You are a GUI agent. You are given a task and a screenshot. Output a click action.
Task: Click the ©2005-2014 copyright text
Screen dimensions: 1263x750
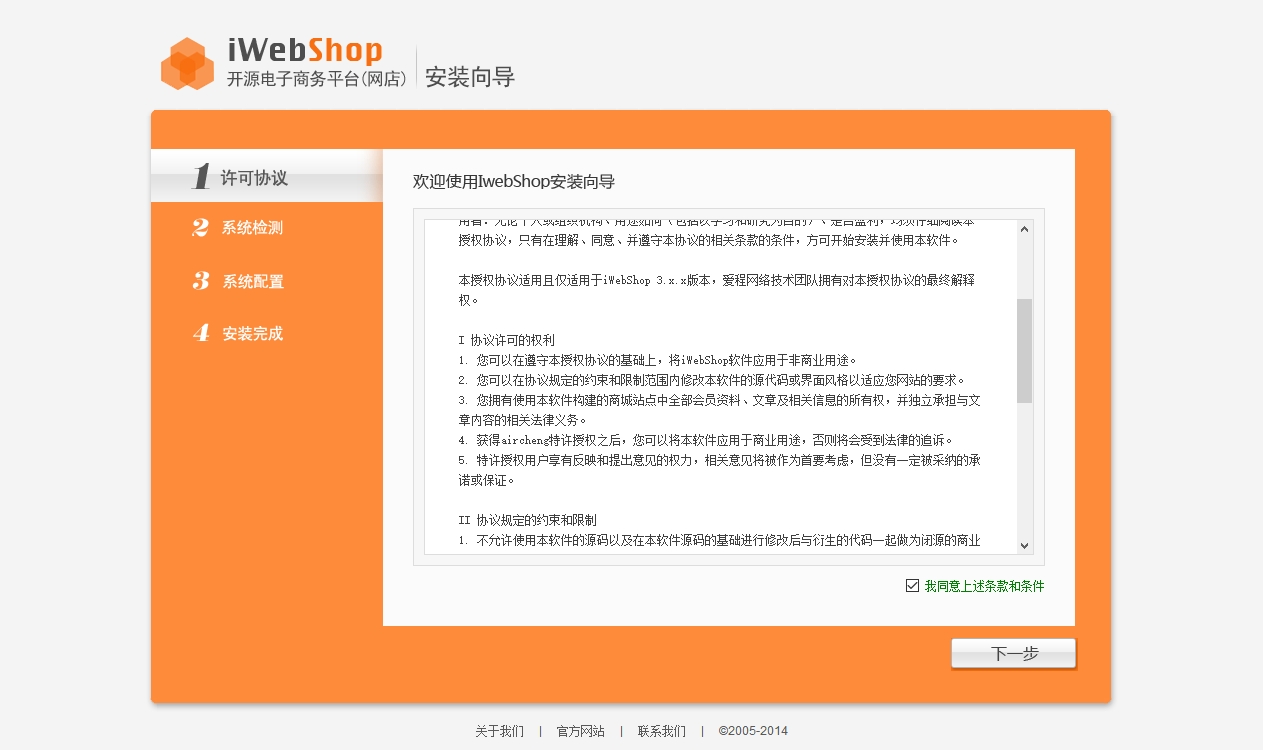753,731
